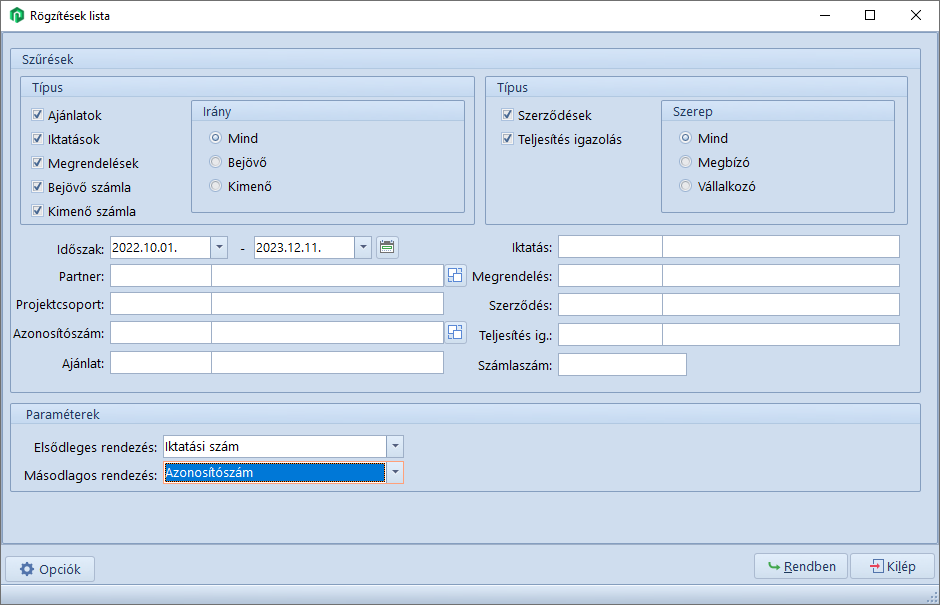Screen dimensions: 940x605
Task: Open partner lookup icon beside Partner field
Action: 456,275
